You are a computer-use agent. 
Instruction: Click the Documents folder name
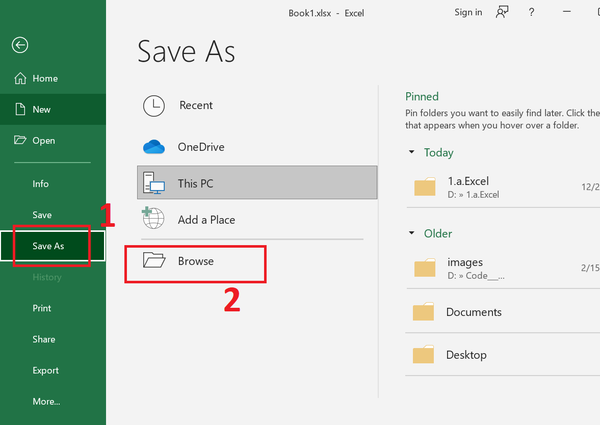tap(474, 312)
